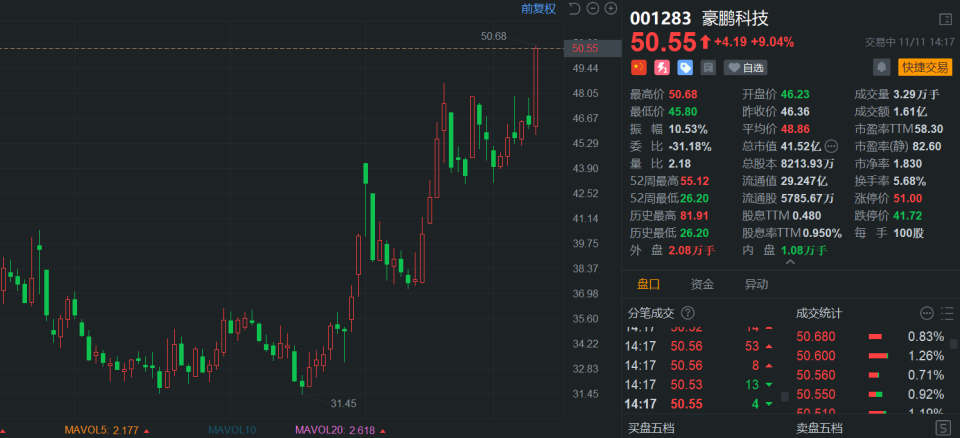Click the S icon beside 卖盘五档

(943, 428)
